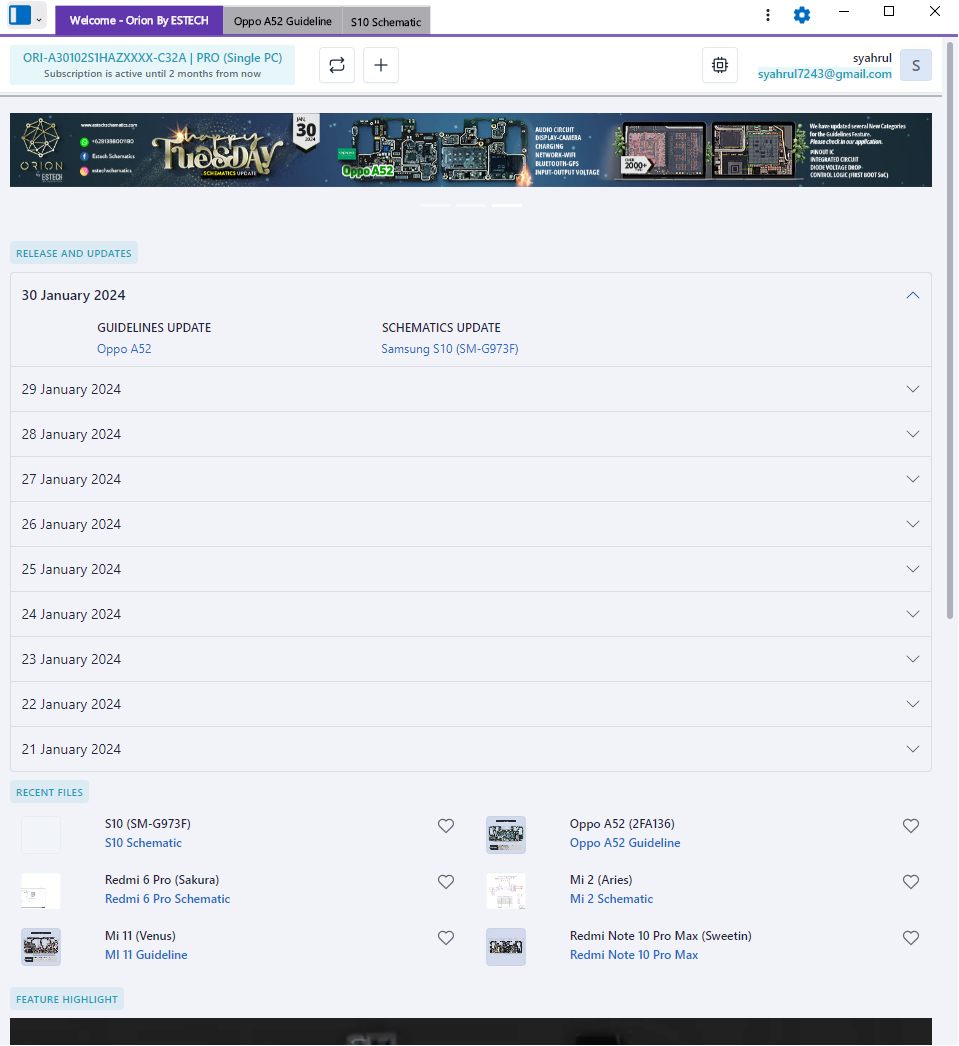Open Samsung S10 (SM-G973F) schematic link
959x1046 pixels.
(449, 349)
